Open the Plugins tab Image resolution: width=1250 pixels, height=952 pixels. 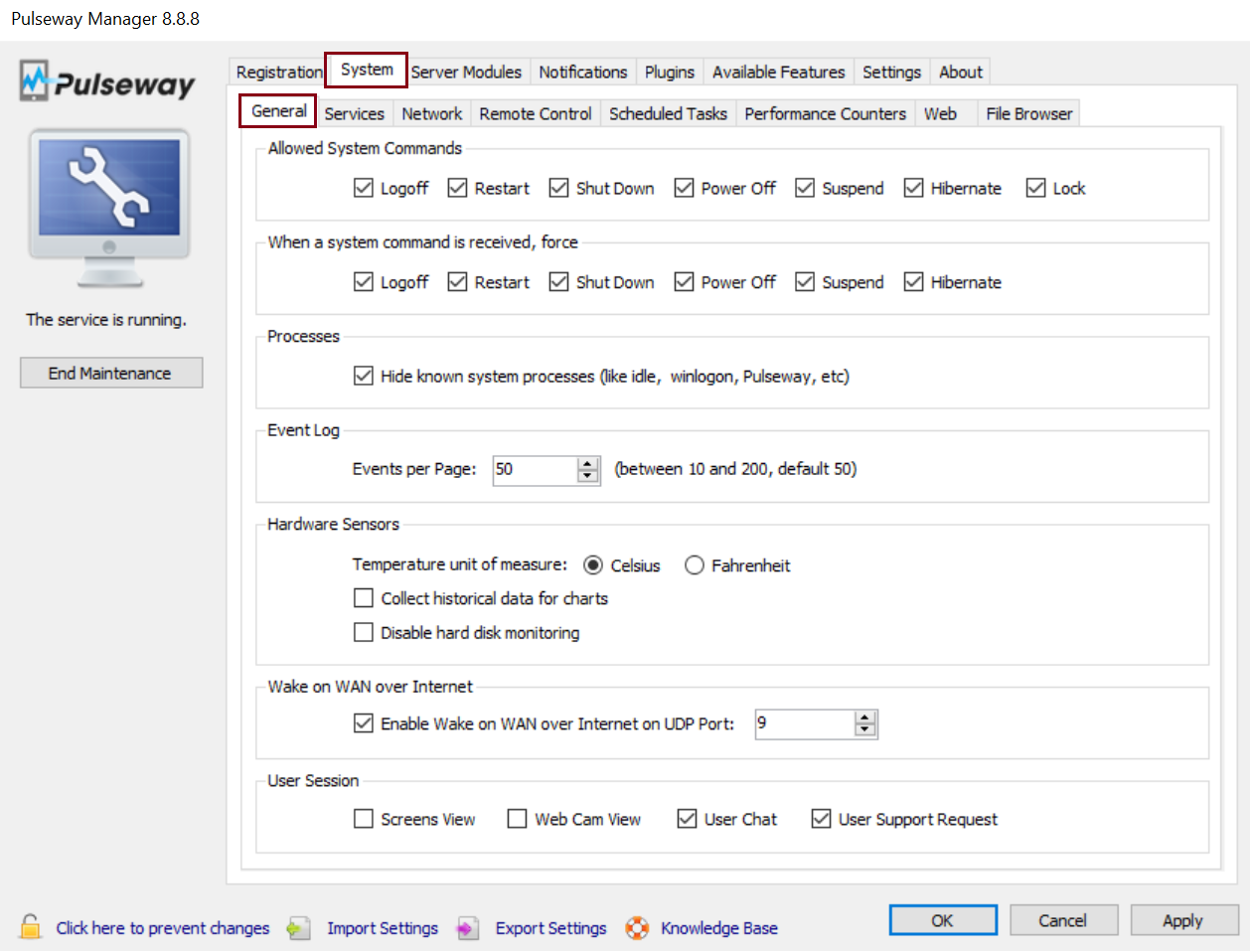pyautogui.click(x=670, y=72)
